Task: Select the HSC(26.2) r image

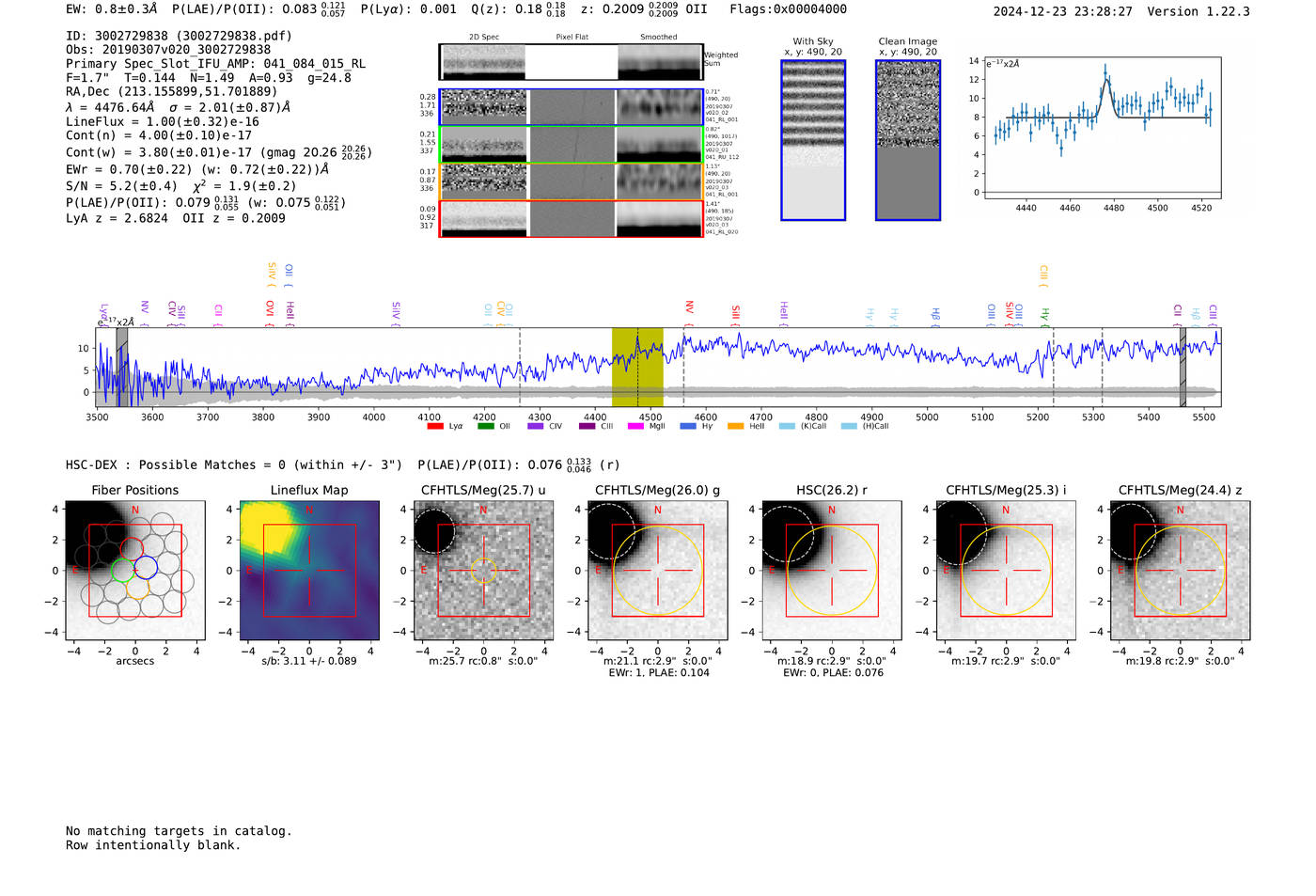Action: tap(832, 570)
